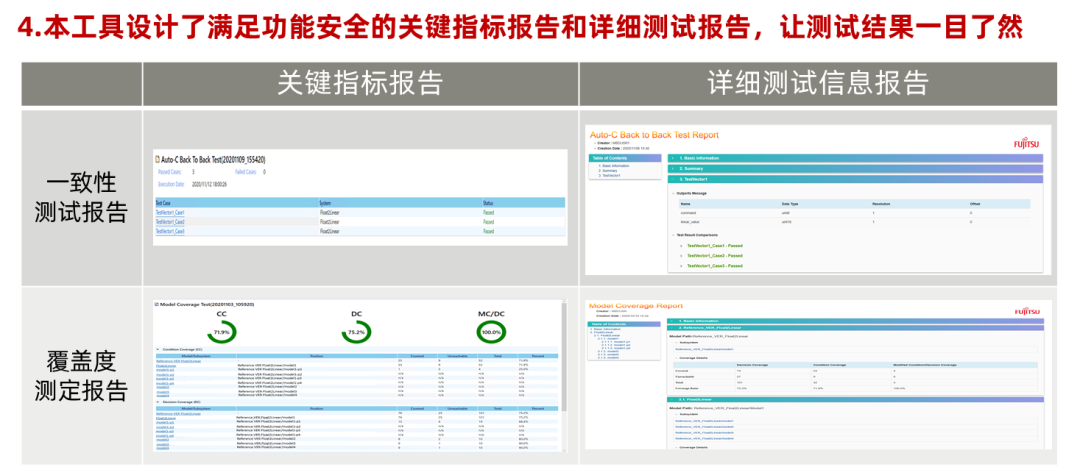Click Data Type header in Outports Message table
1080x467 pixels.
pyautogui.click(x=790, y=204)
